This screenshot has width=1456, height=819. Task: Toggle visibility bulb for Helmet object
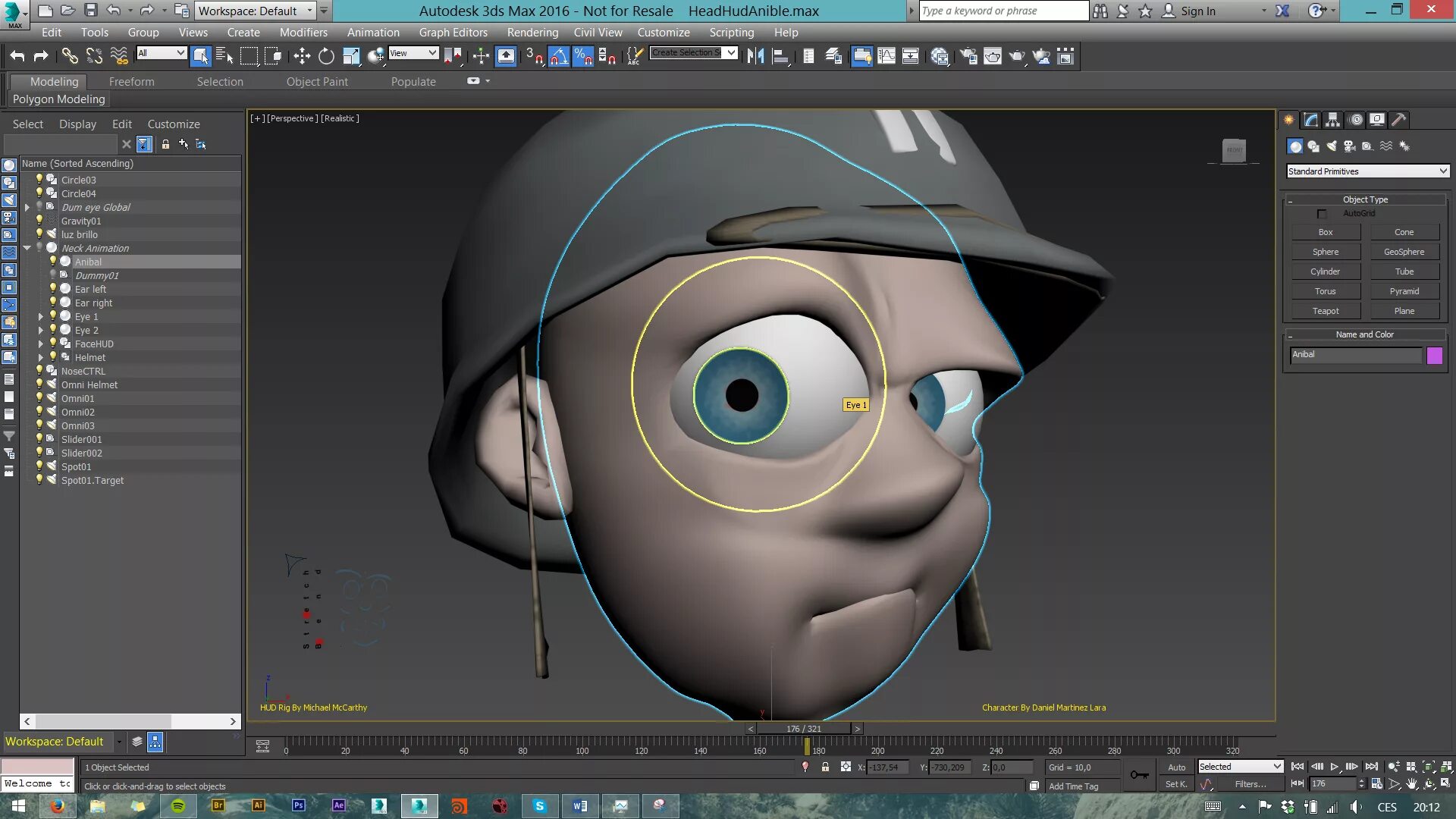click(x=53, y=357)
